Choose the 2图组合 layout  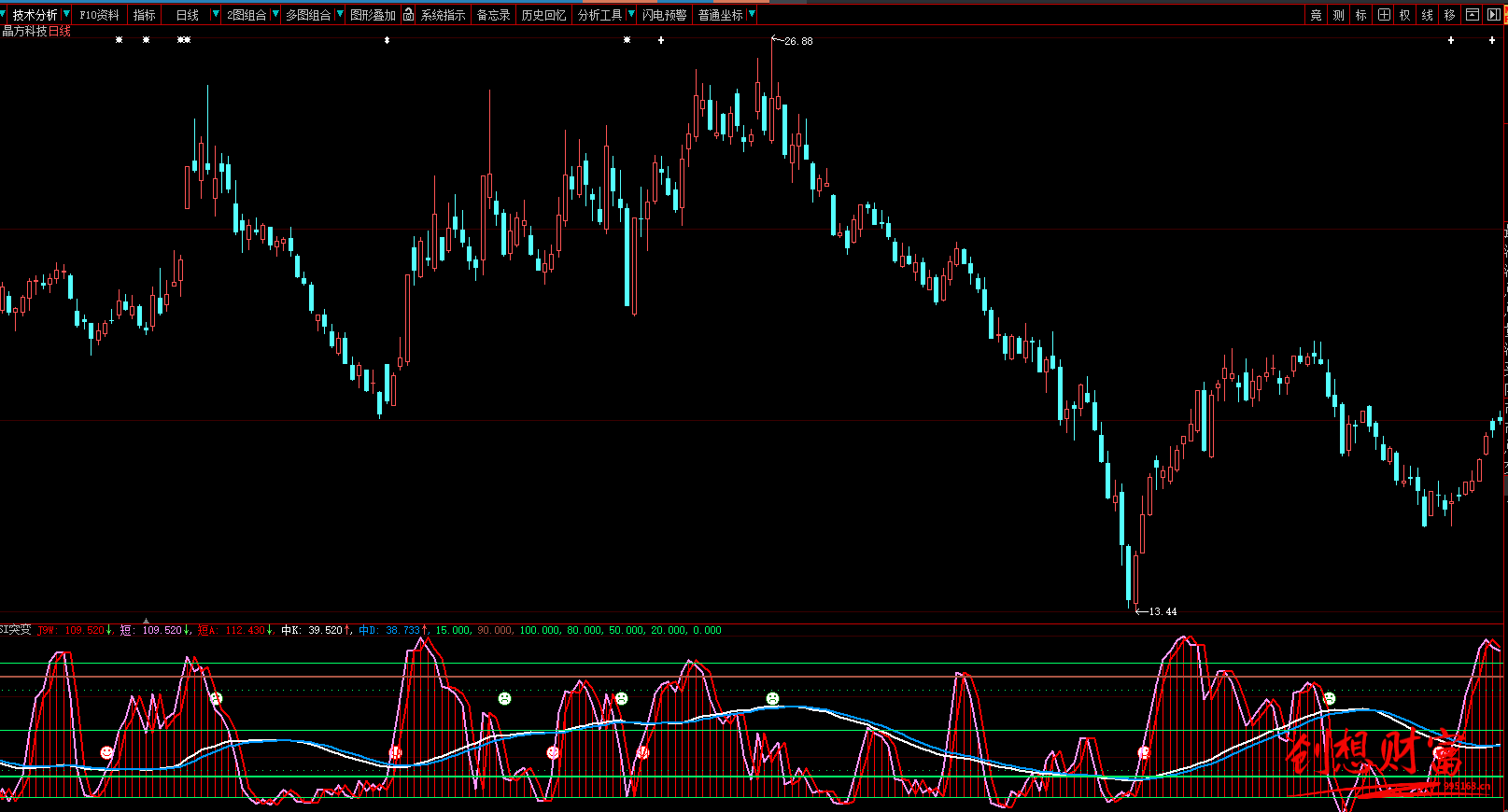coord(247,15)
